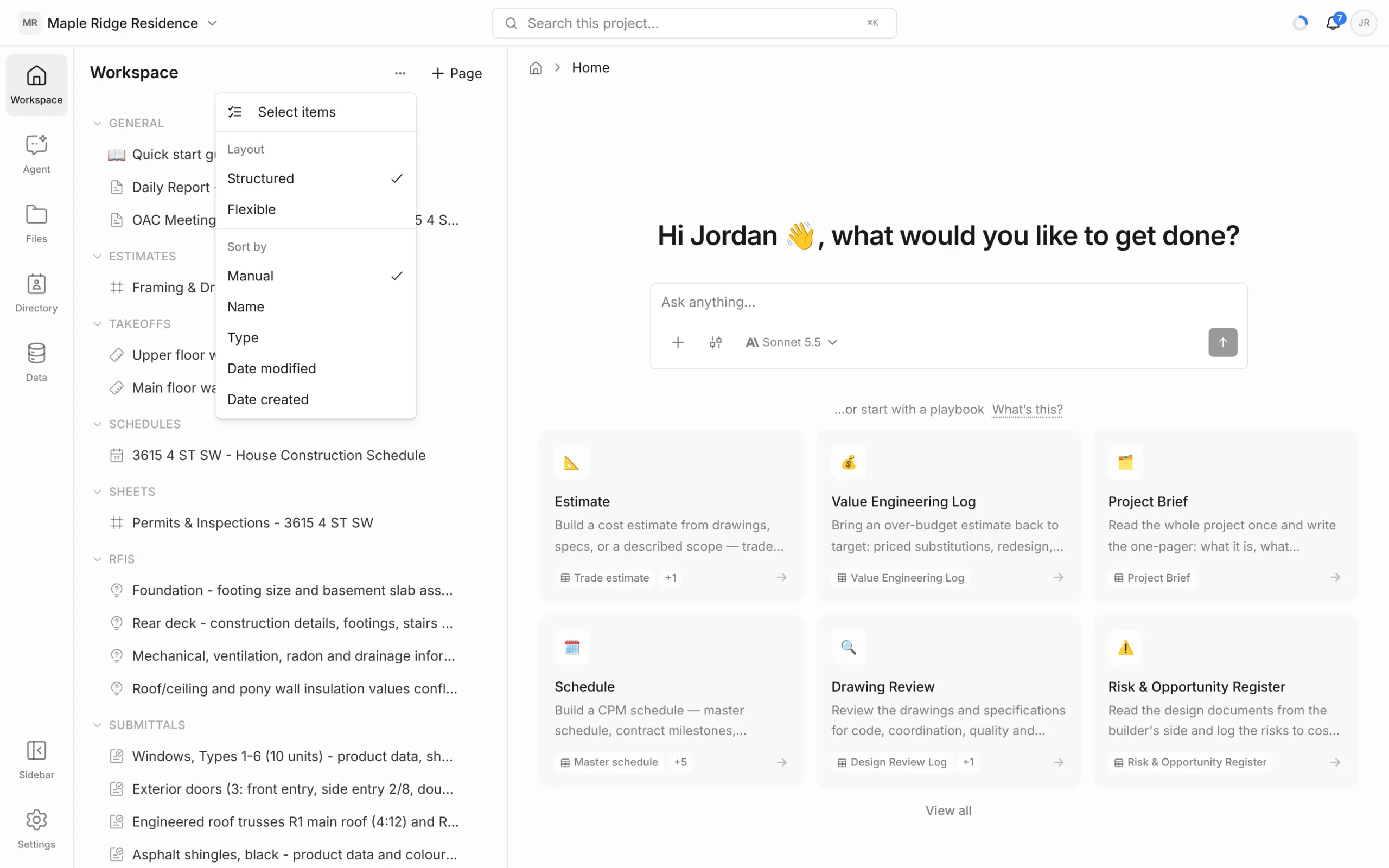1389x868 pixels.
Task: Choose Structured layout option
Action: 316,178
